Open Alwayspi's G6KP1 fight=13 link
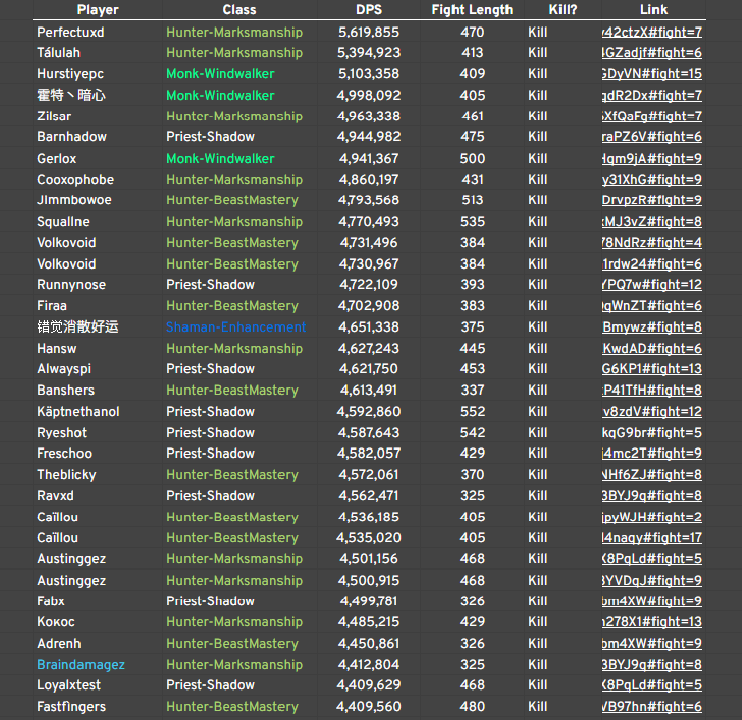The width and height of the screenshot is (742, 720). pos(652,369)
